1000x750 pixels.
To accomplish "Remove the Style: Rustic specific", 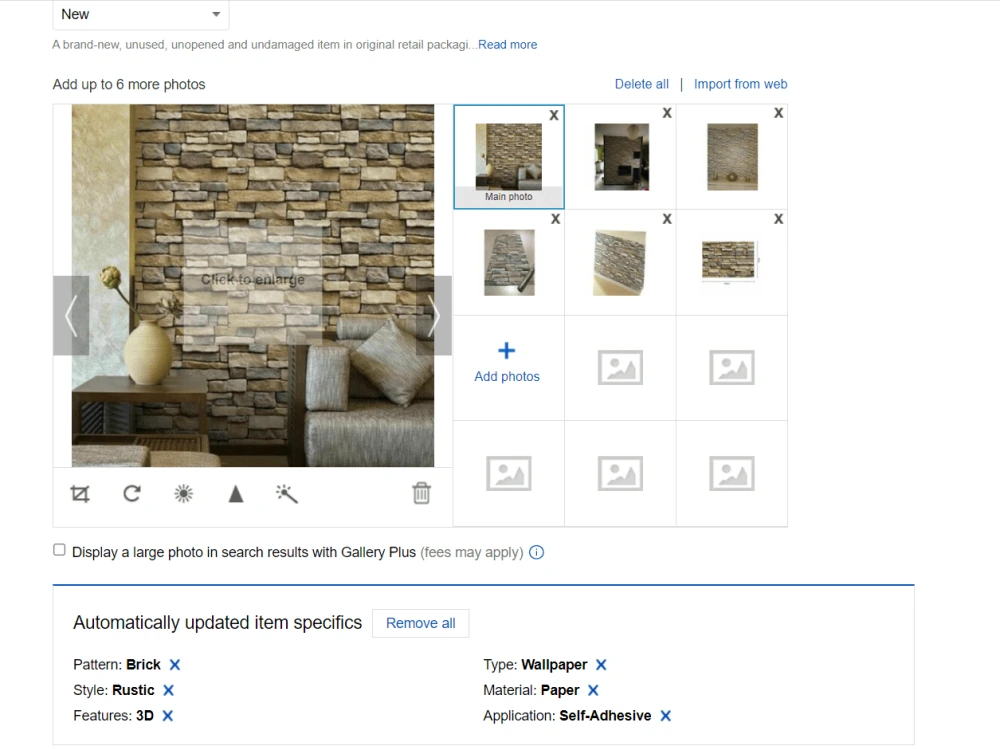I will point(168,690).
